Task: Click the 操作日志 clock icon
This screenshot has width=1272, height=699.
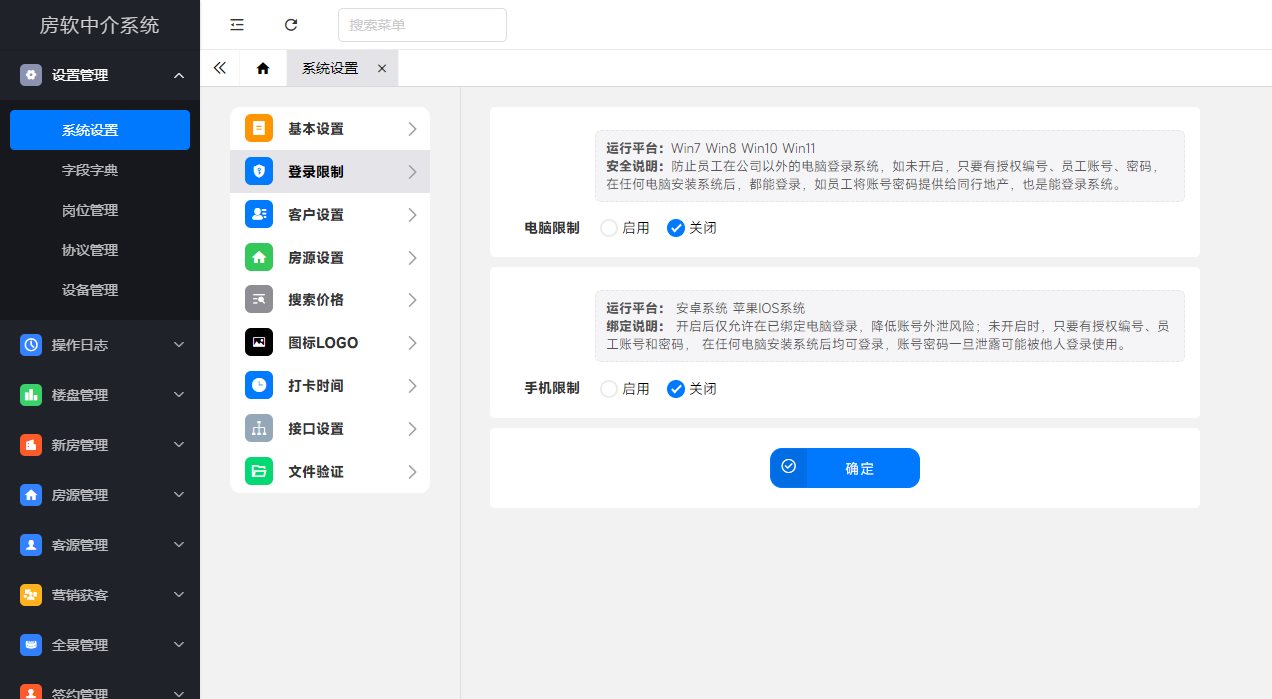Action: click(x=31, y=345)
